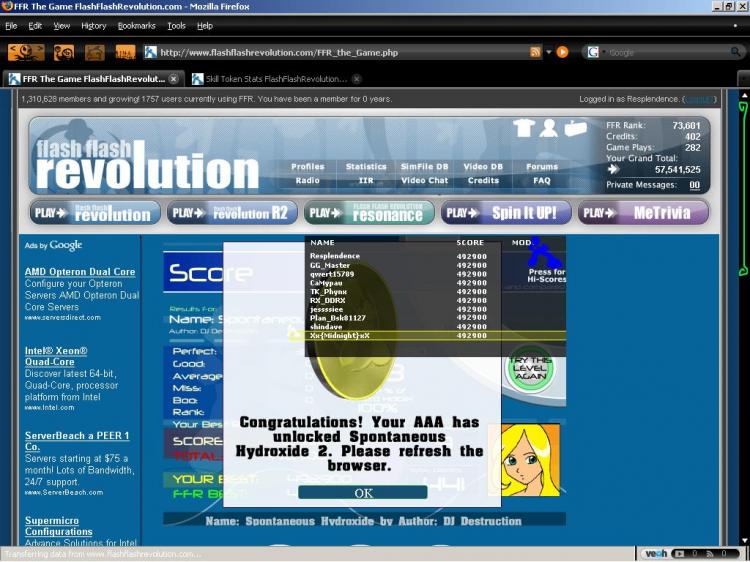The width and height of the screenshot is (750, 562).
Task: Click the t-shirt store icon in header
Action: (x=523, y=127)
